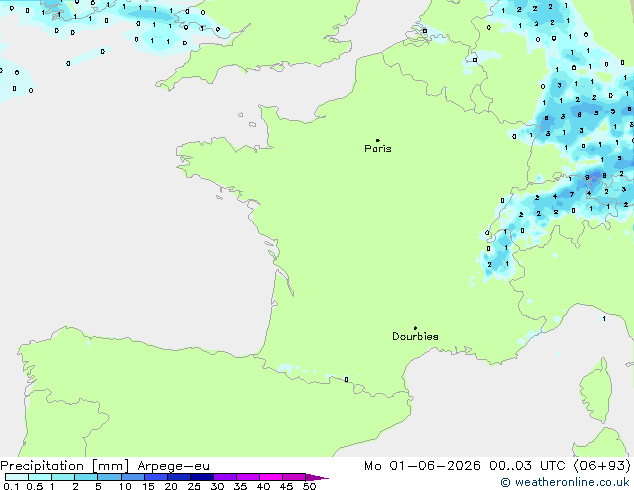Click the Paris location dot marker

378,140
